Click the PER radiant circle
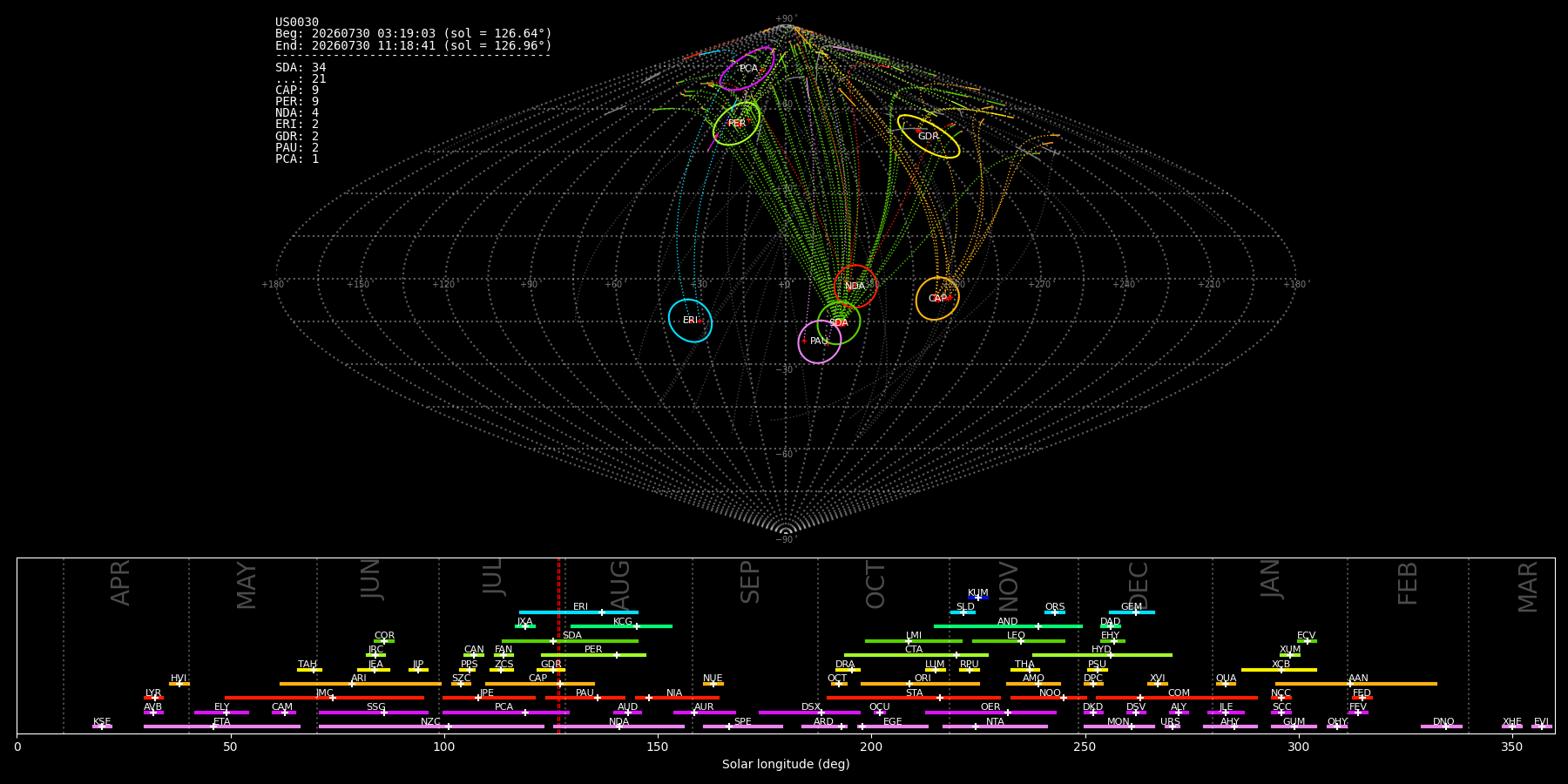The width and height of the screenshot is (1568, 784). point(737,124)
